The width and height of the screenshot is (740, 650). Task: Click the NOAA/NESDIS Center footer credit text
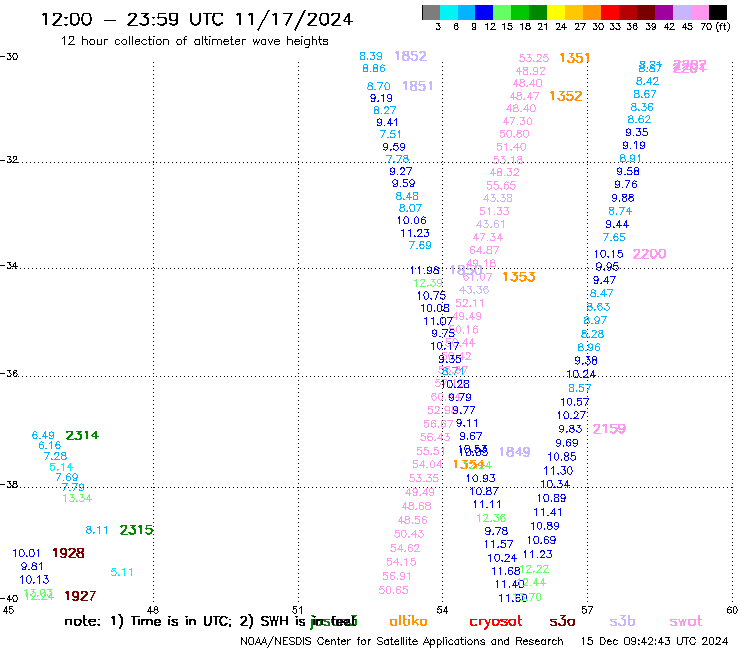pyautogui.click(x=402, y=641)
